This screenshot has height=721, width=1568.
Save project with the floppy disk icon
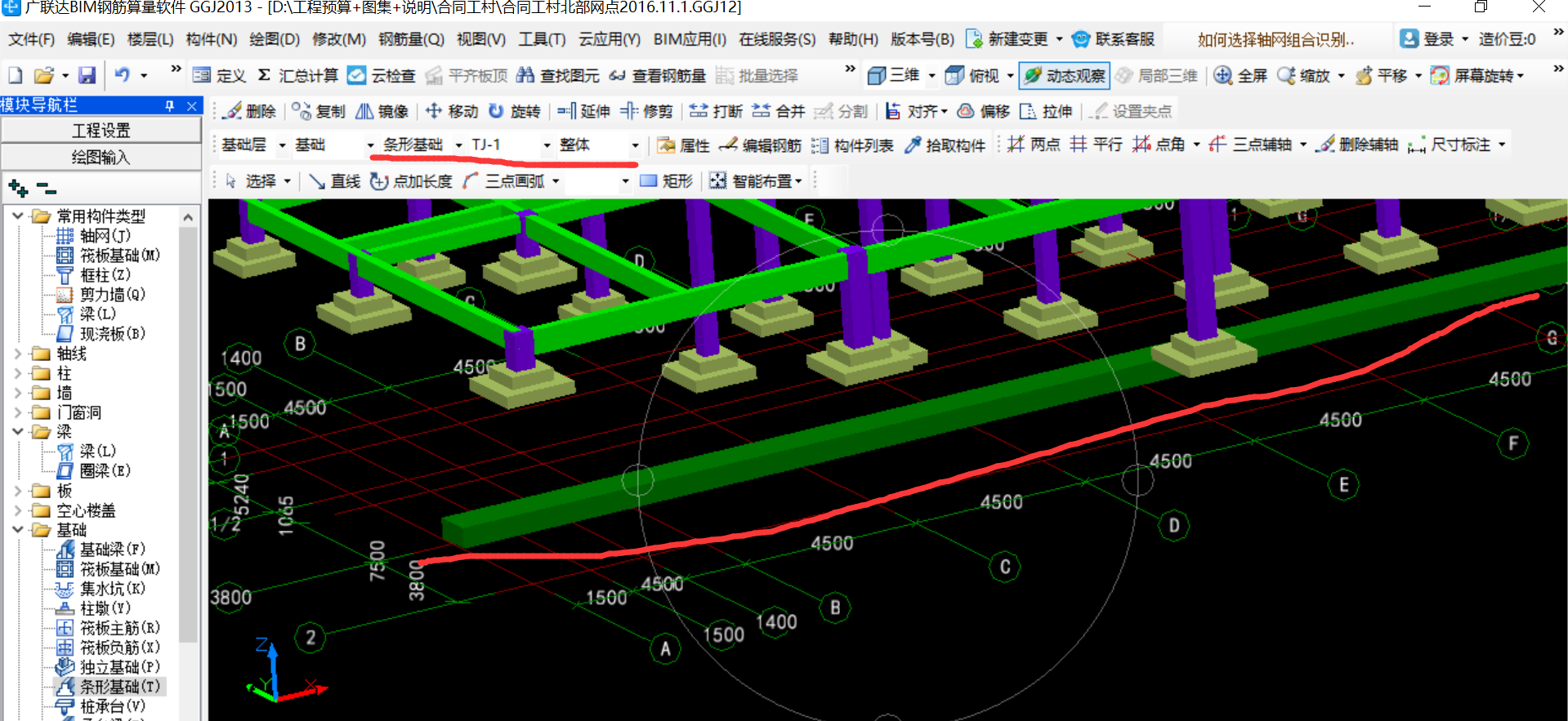click(87, 75)
